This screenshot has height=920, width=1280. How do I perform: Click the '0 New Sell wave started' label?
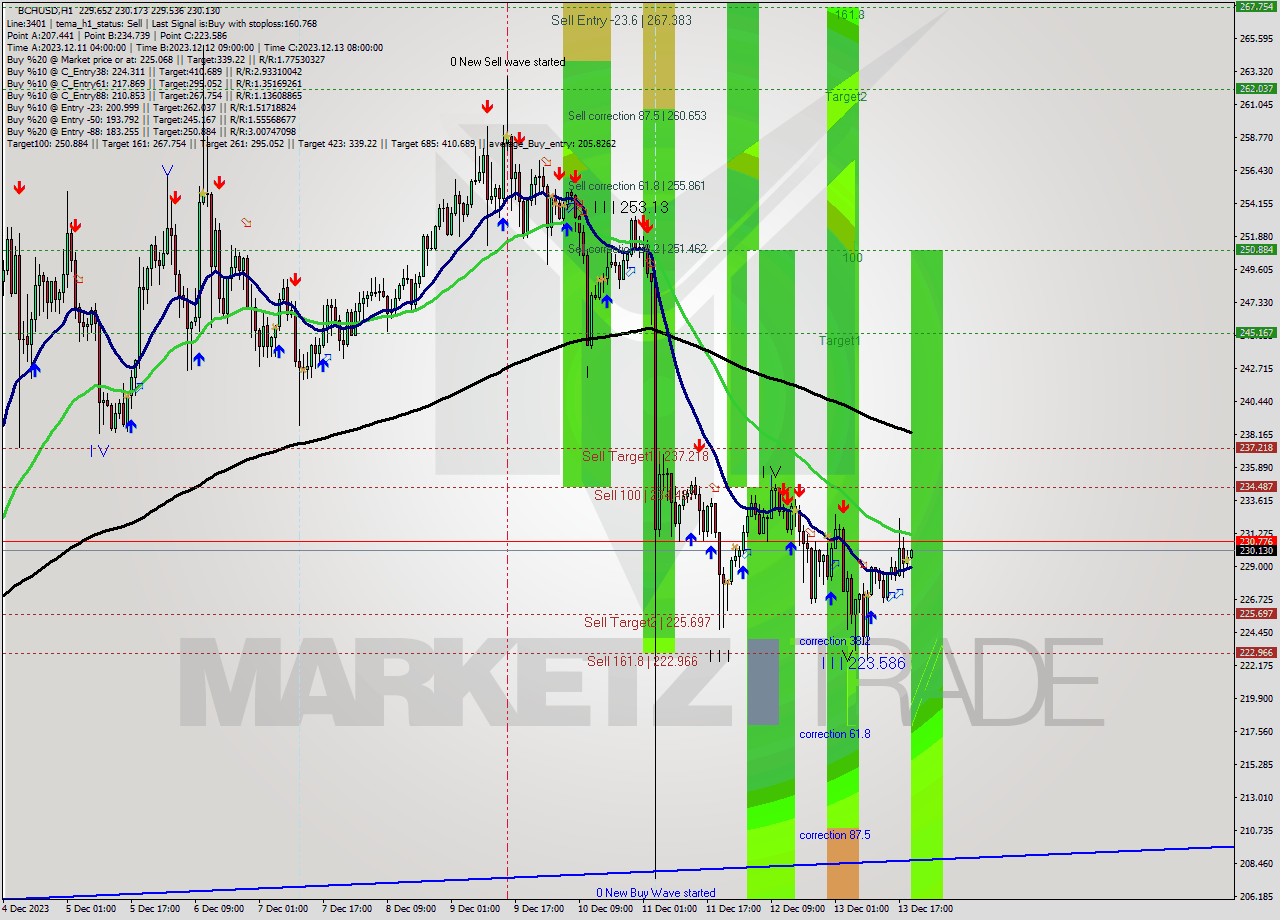[507, 62]
